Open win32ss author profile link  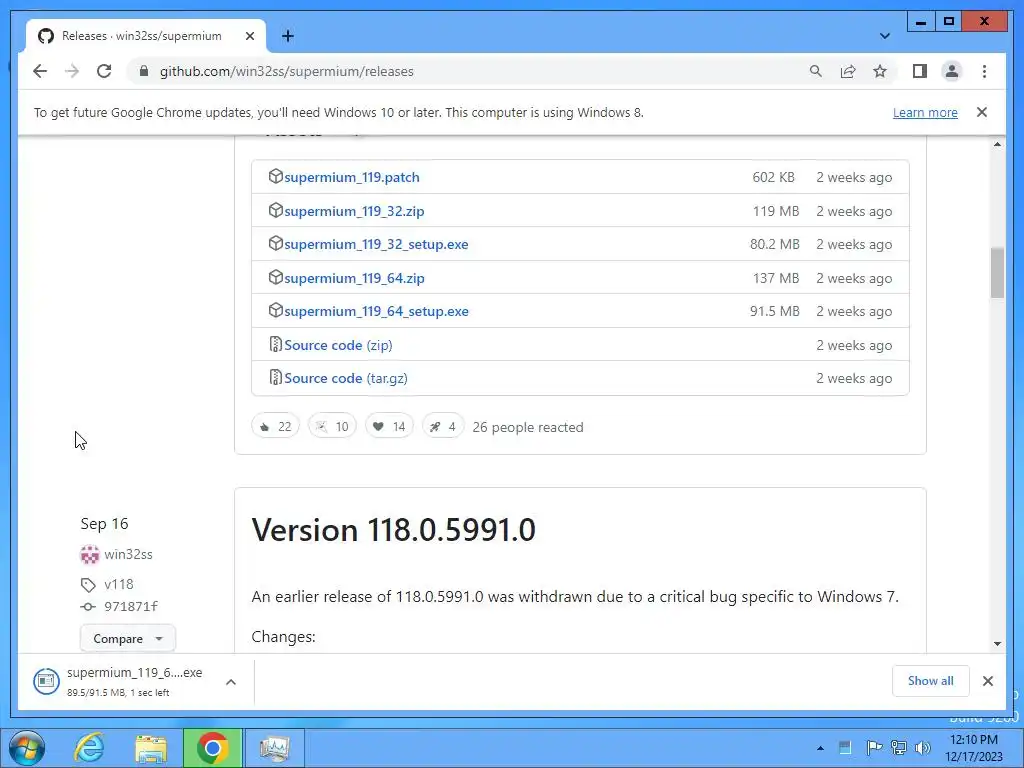pos(128,554)
